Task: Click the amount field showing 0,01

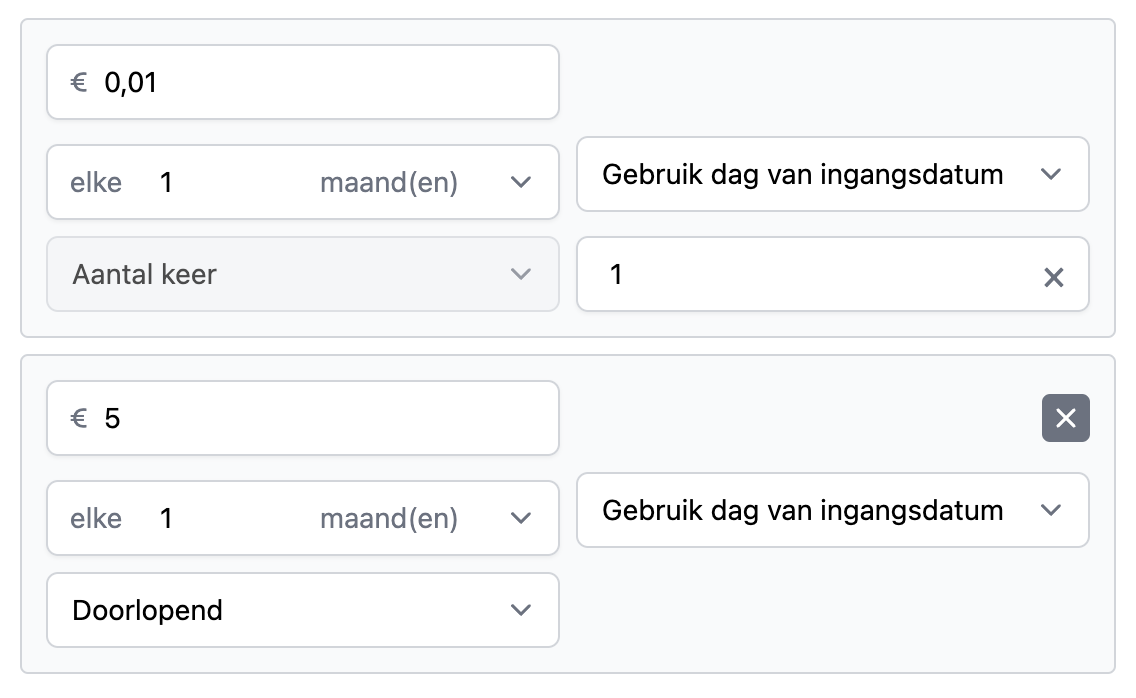Action: [320, 82]
